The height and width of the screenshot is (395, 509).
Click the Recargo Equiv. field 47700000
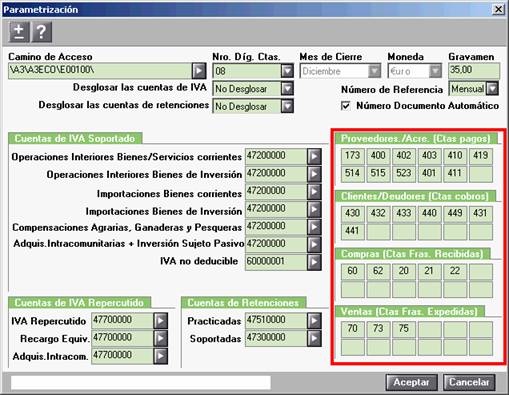tap(122, 338)
